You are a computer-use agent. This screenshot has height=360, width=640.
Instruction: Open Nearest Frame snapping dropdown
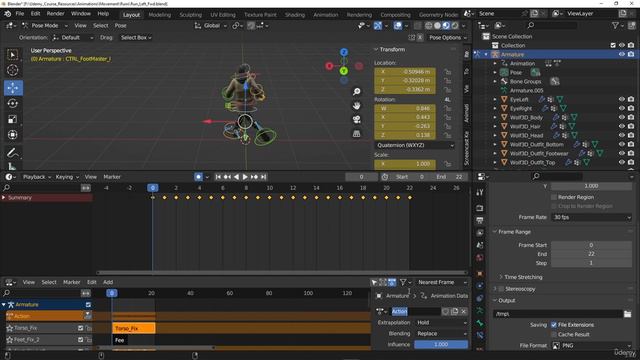tap(442, 282)
